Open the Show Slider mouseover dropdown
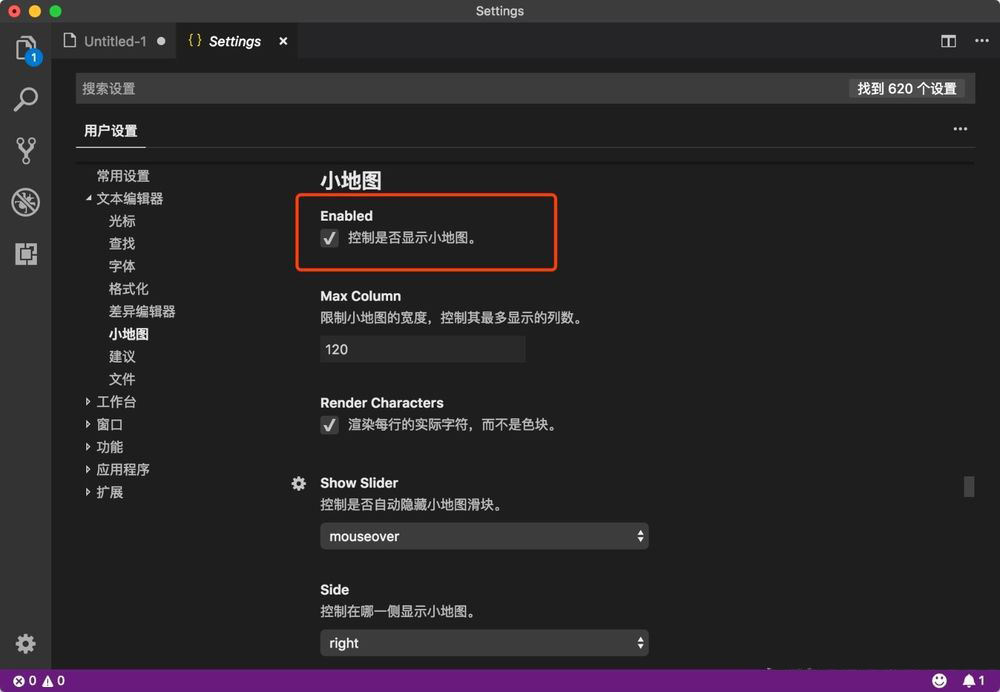This screenshot has height=692, width=1000. (x=484, y=536)
